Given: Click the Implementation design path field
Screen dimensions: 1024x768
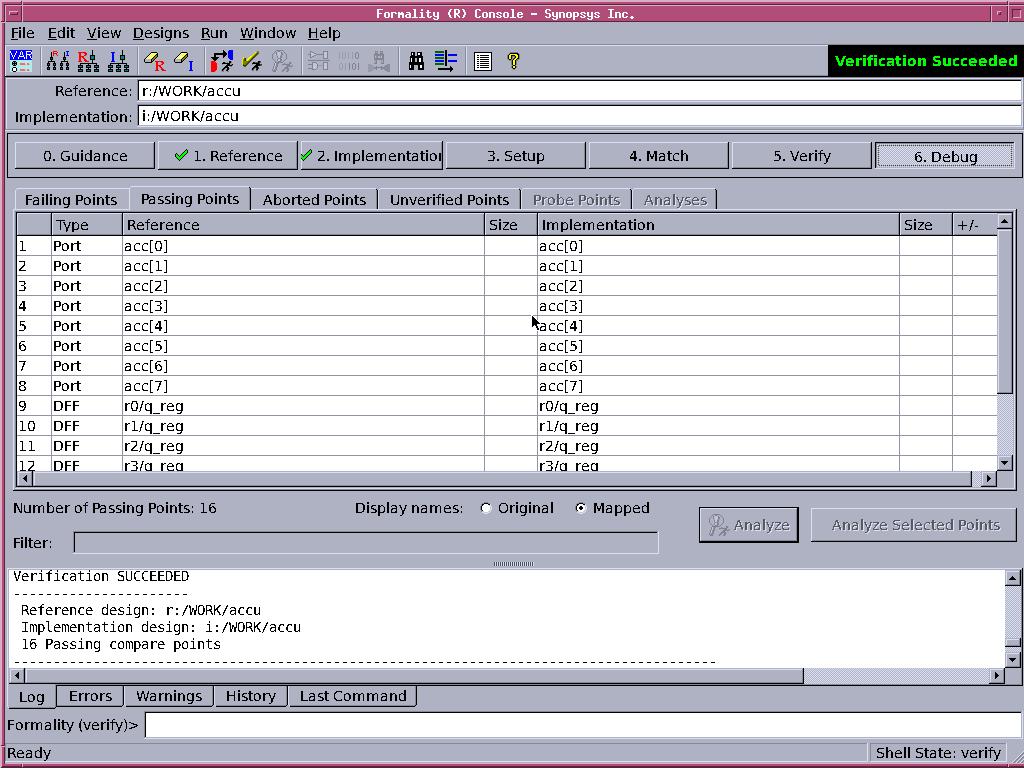Looking at the screenshot, I should pyautogui.click(x=579, y=116).
